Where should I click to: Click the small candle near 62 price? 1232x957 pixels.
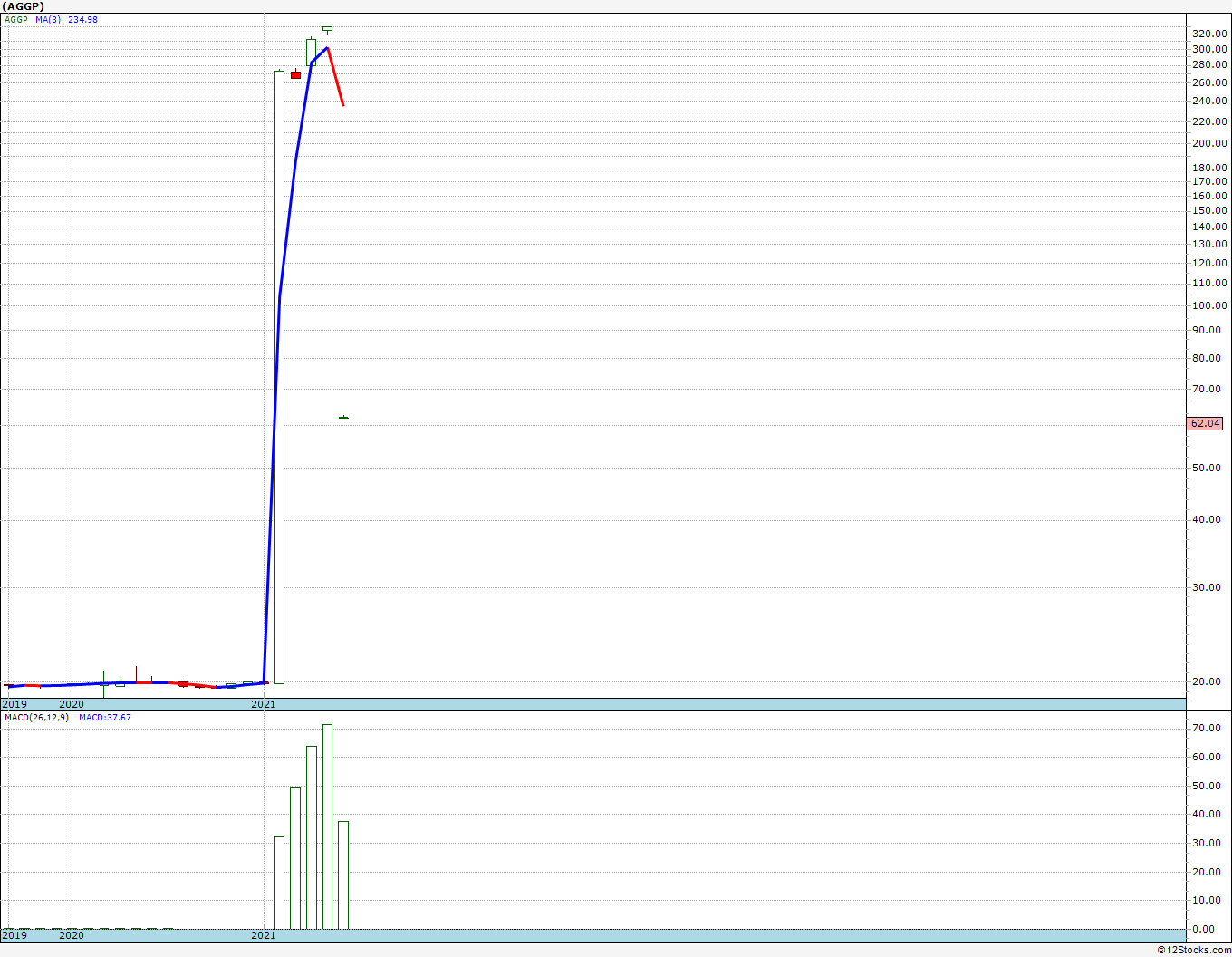343,417
